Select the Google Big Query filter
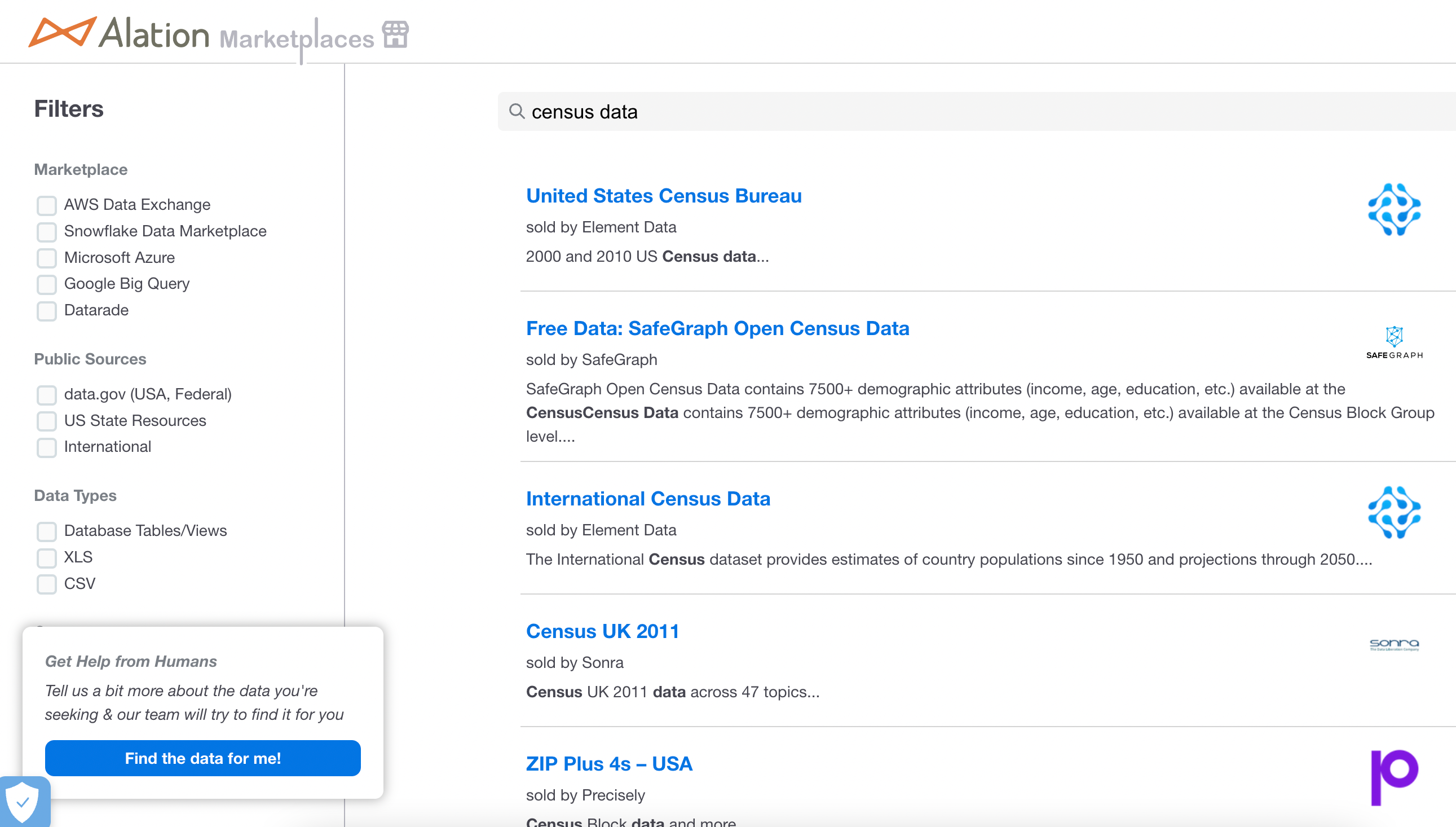 [47, 284]
